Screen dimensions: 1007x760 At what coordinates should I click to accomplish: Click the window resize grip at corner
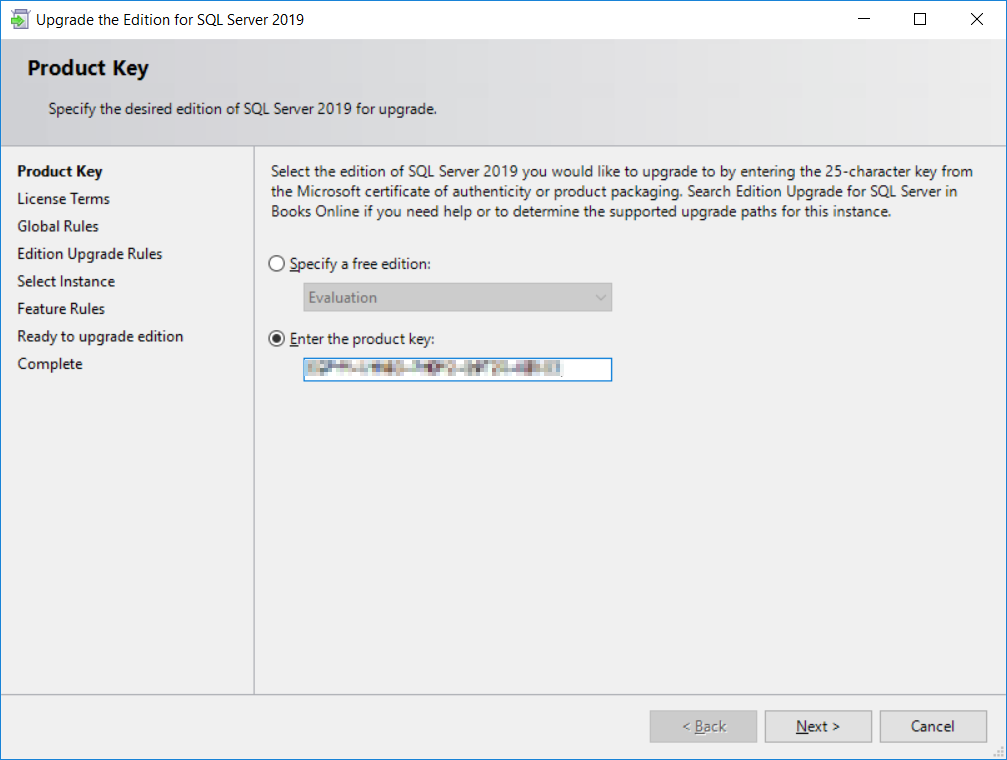tap(999, 752)
